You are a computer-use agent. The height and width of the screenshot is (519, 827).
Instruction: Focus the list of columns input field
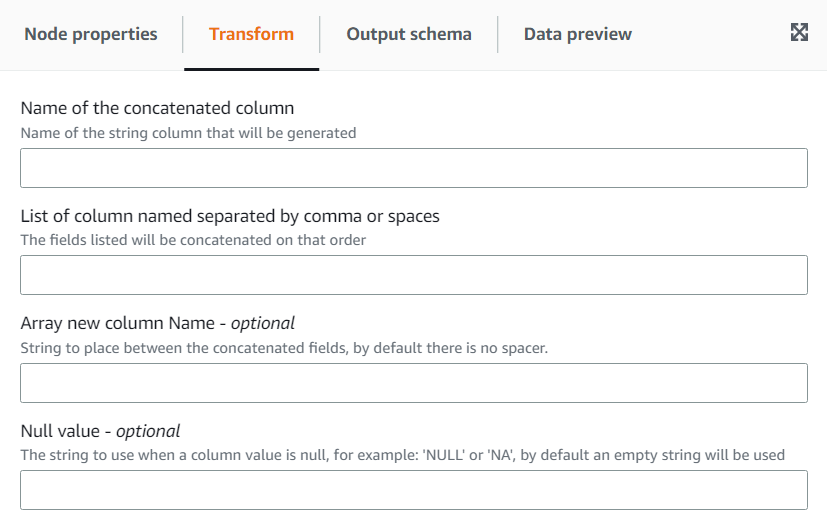pos(413,275)
